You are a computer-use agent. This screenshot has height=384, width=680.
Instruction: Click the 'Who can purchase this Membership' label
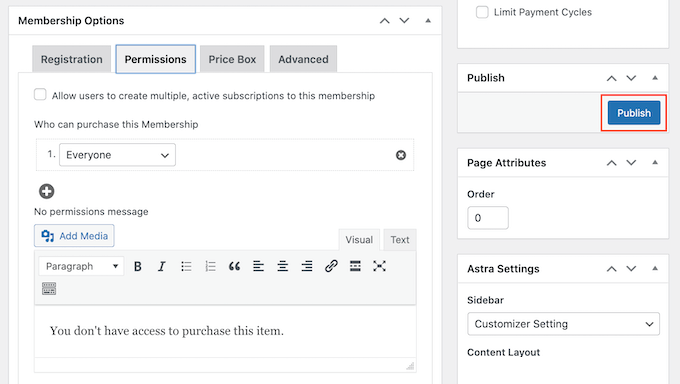[x=116, y=125]
